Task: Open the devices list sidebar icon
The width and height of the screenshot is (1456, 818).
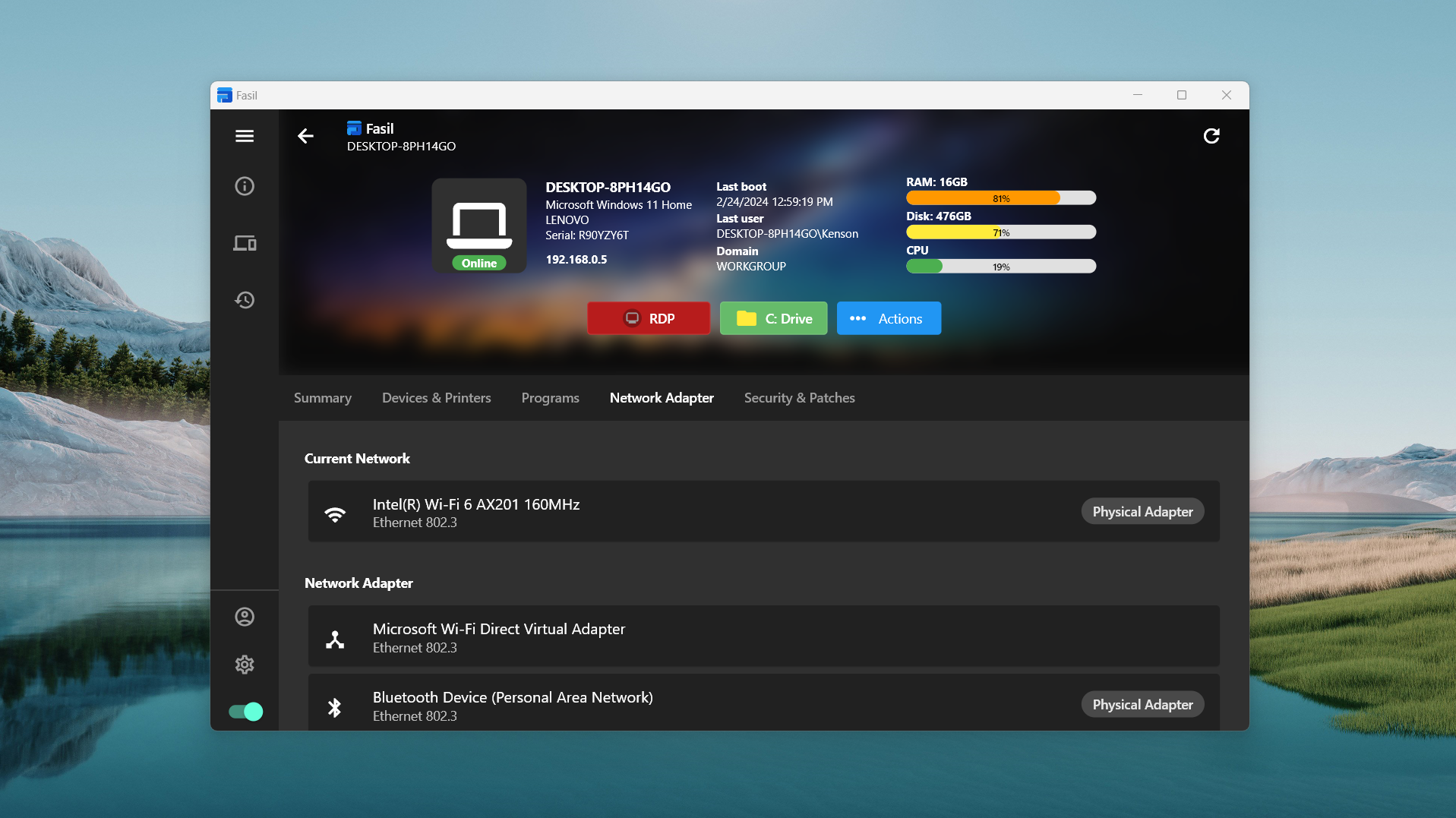Action: point(245,243)
